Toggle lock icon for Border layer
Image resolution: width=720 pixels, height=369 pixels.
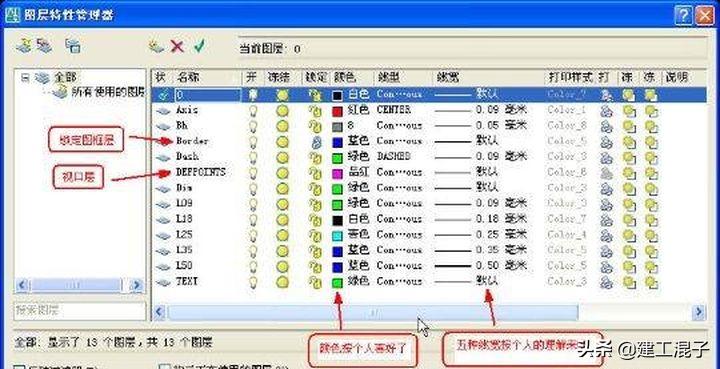(315, 141)
